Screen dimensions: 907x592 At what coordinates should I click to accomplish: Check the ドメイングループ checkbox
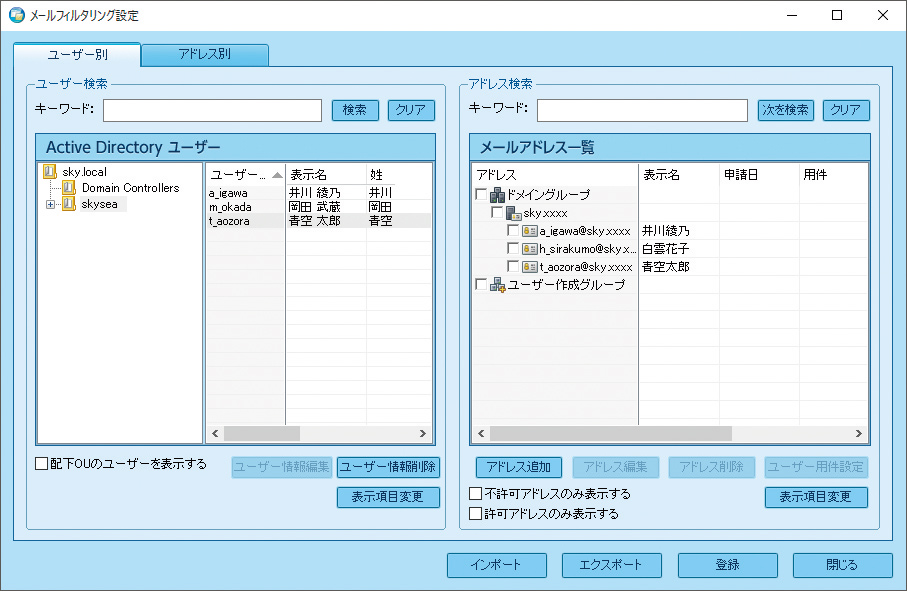click(x=481, y=194)
